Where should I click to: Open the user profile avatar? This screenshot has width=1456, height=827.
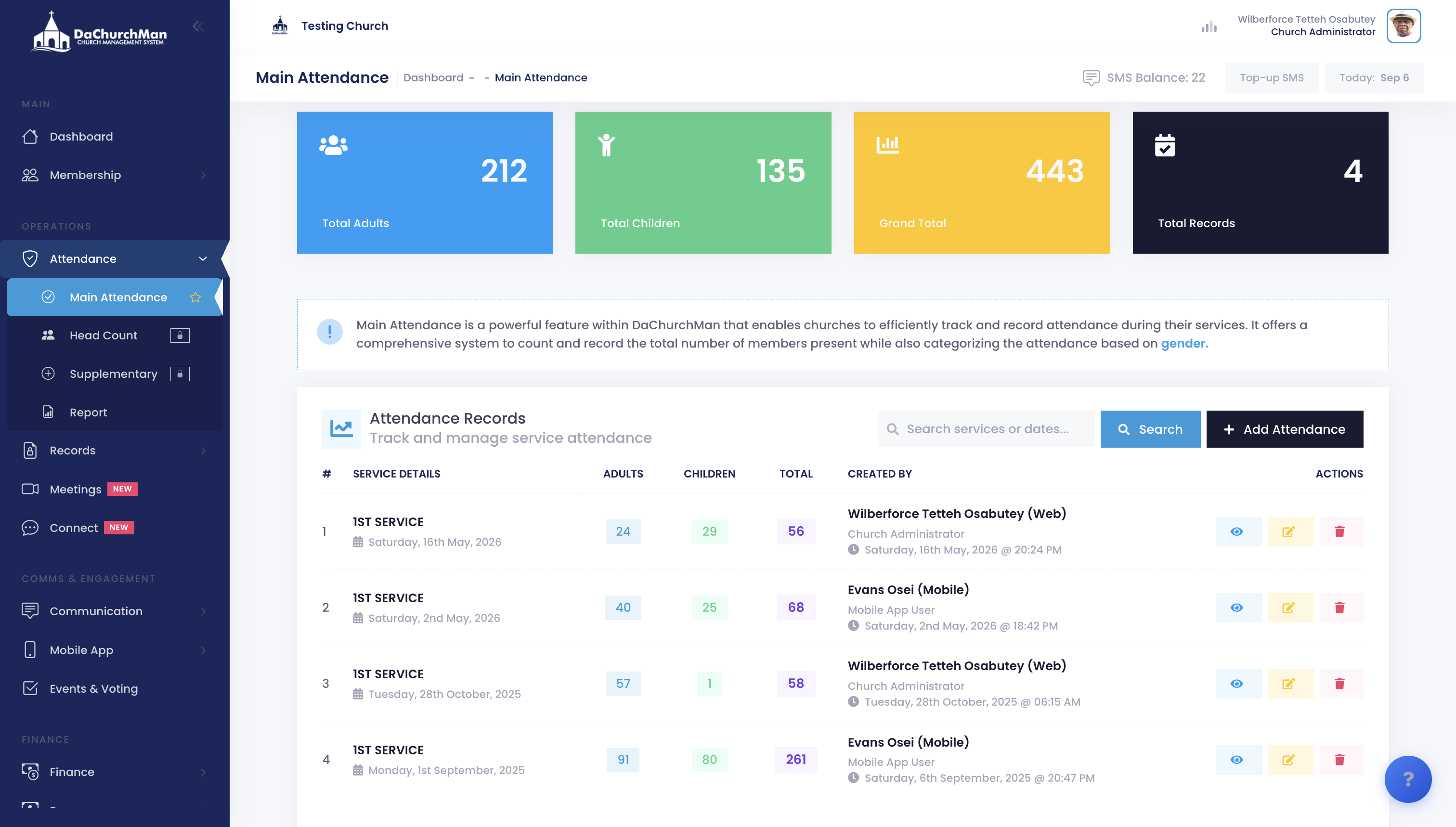tap(1403, 26)
